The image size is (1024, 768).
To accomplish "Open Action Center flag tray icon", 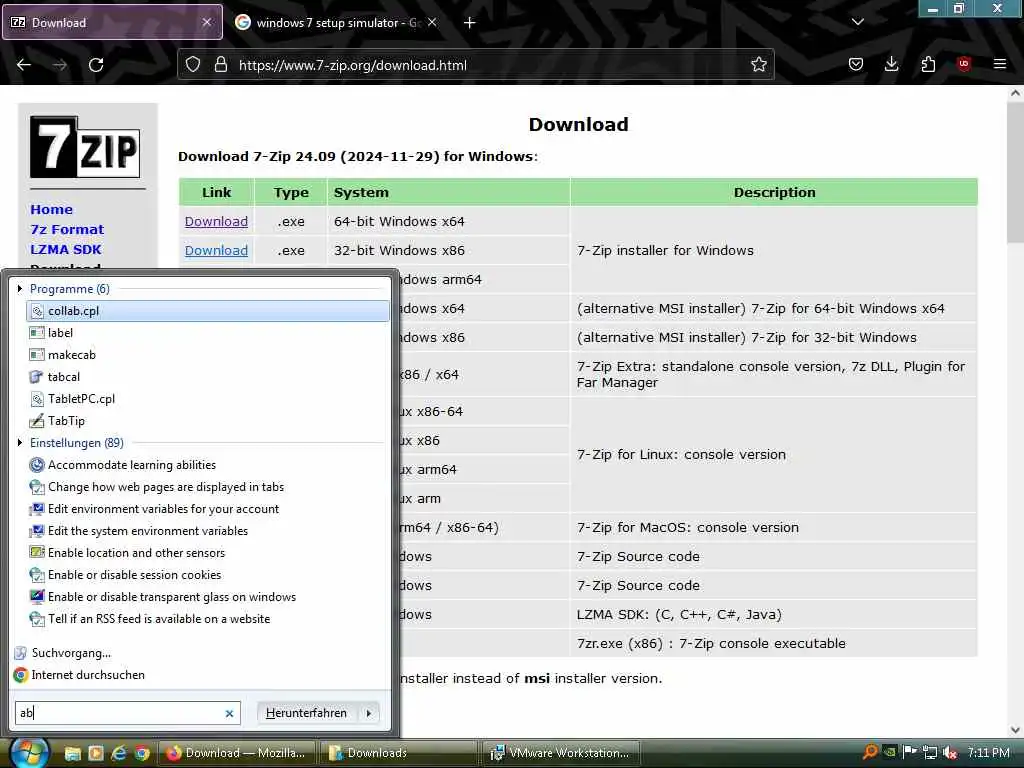I will [x=909, y=752].
